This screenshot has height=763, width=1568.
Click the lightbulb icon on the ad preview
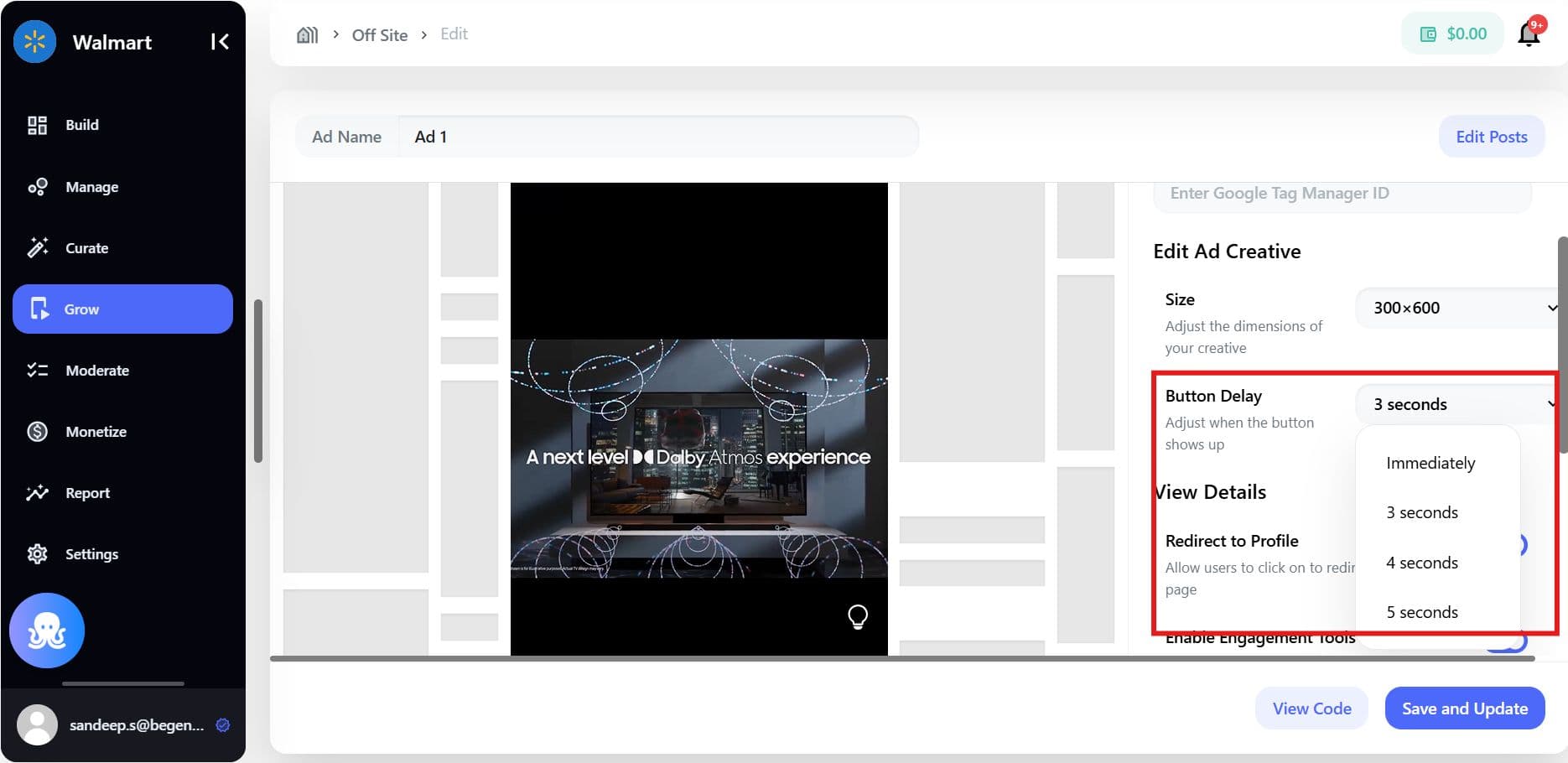pyautogui.click(x=858, y=617)
